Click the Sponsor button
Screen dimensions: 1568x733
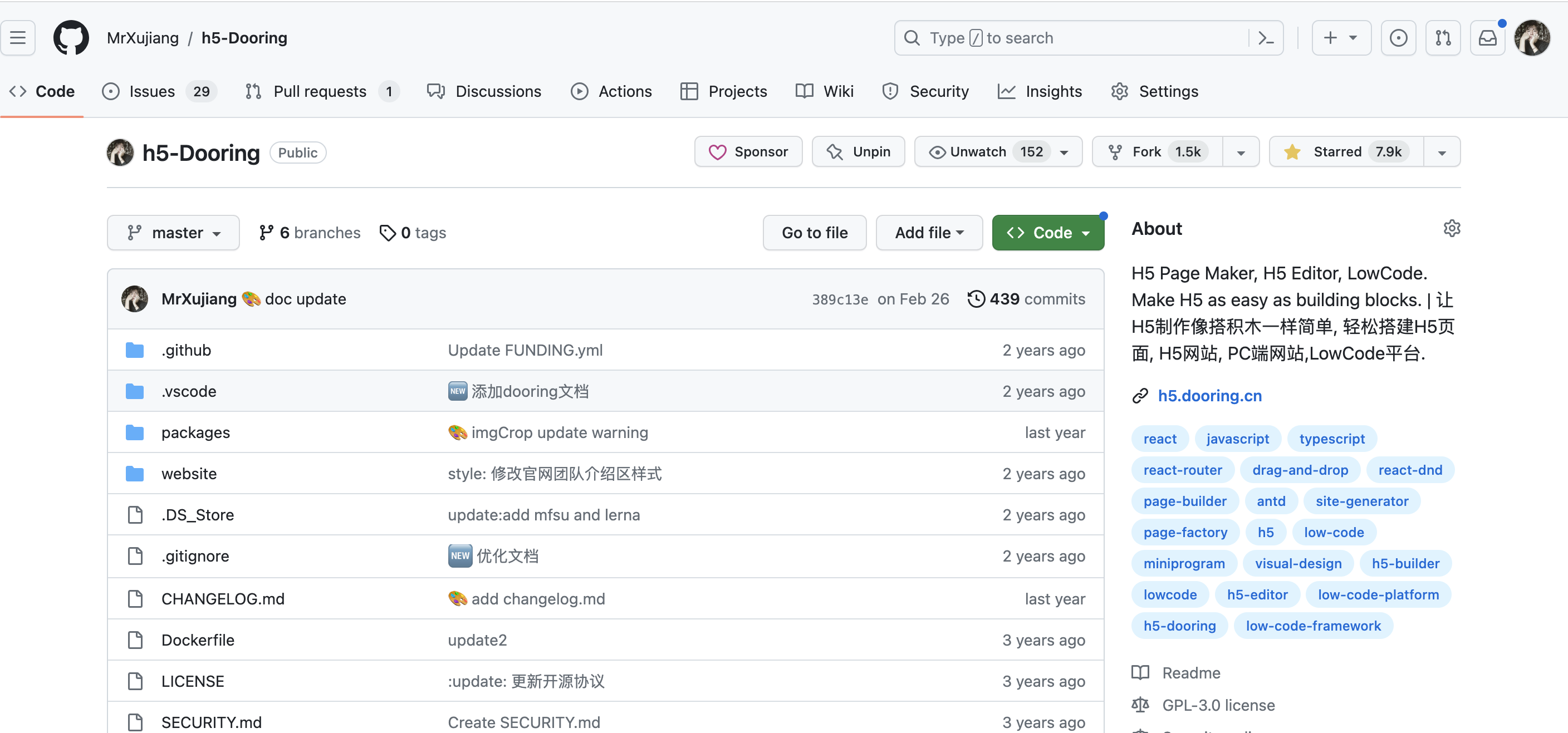[x=748, y=151]
